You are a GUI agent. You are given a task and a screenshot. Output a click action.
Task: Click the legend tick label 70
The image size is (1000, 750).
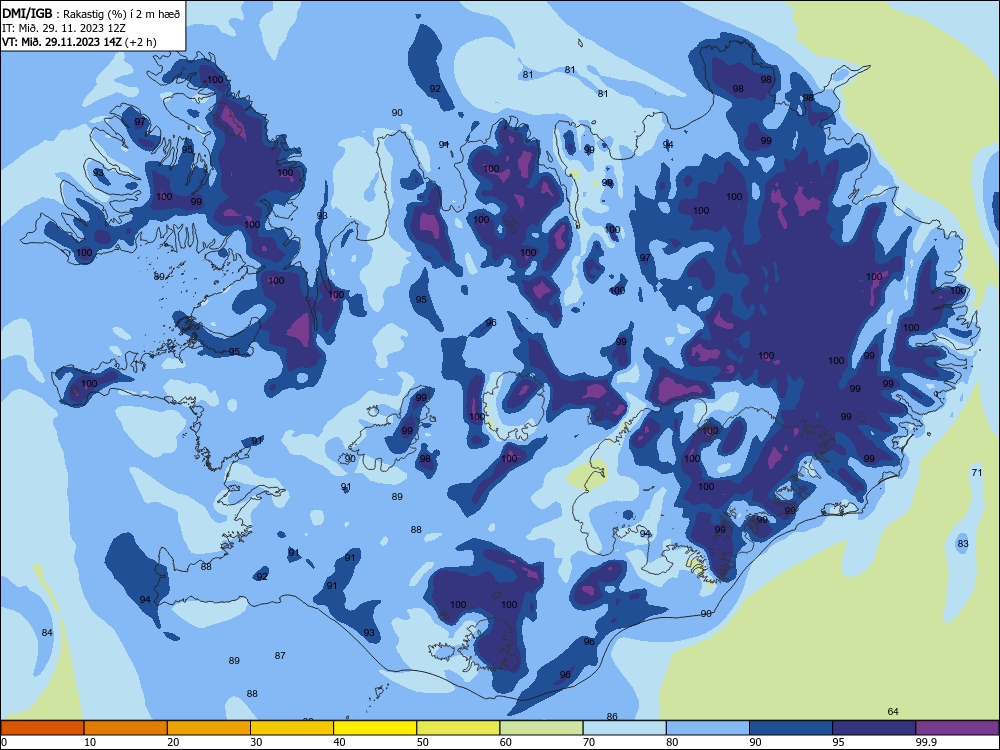pyautogui.click(x=589, y=742)
